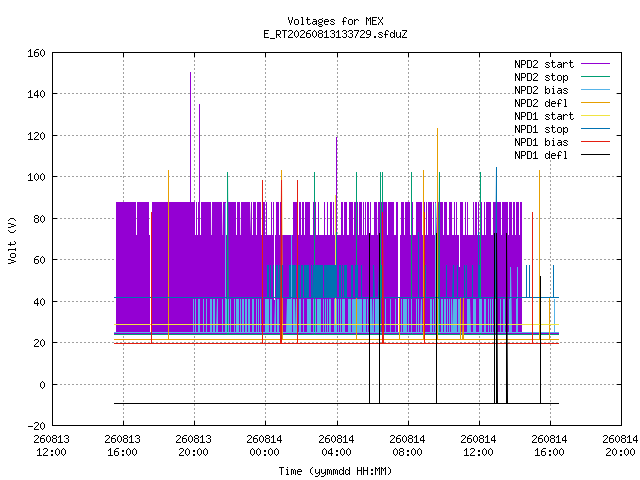This screenshot has width=640, height=480.
Task: Click the dark blue NPD1 stop legend line
Action: pyautogui.click(x=595, y=129)
